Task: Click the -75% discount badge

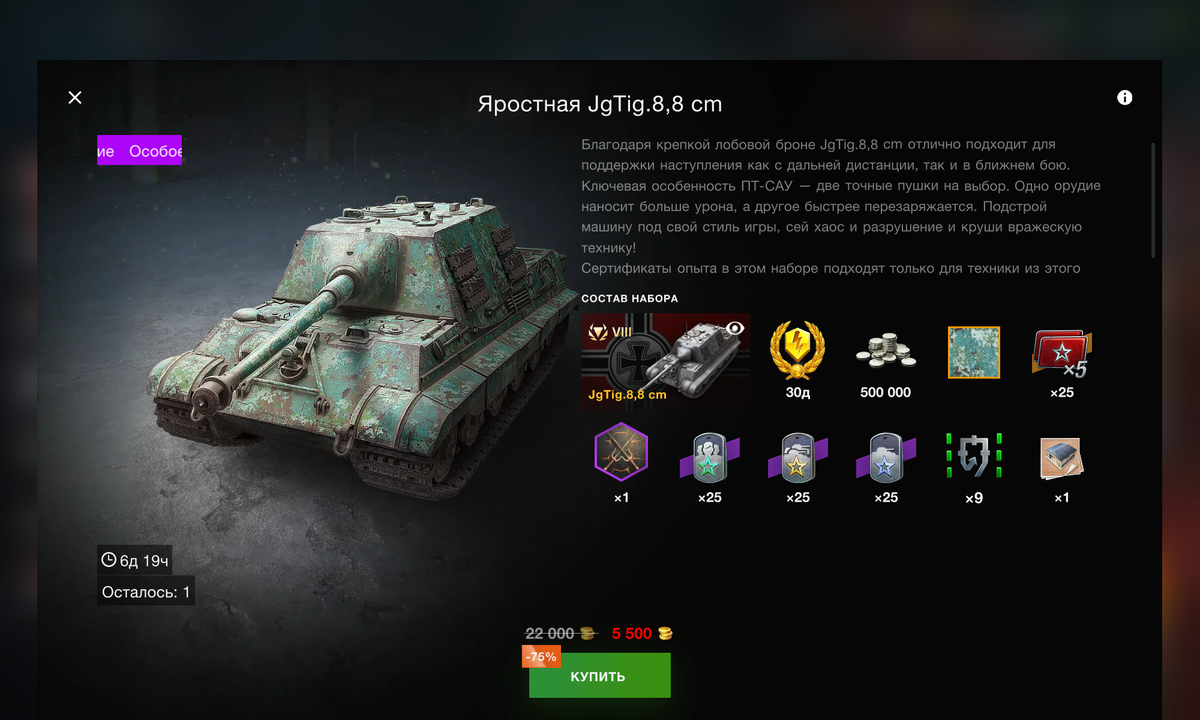Action: point(542,657)
